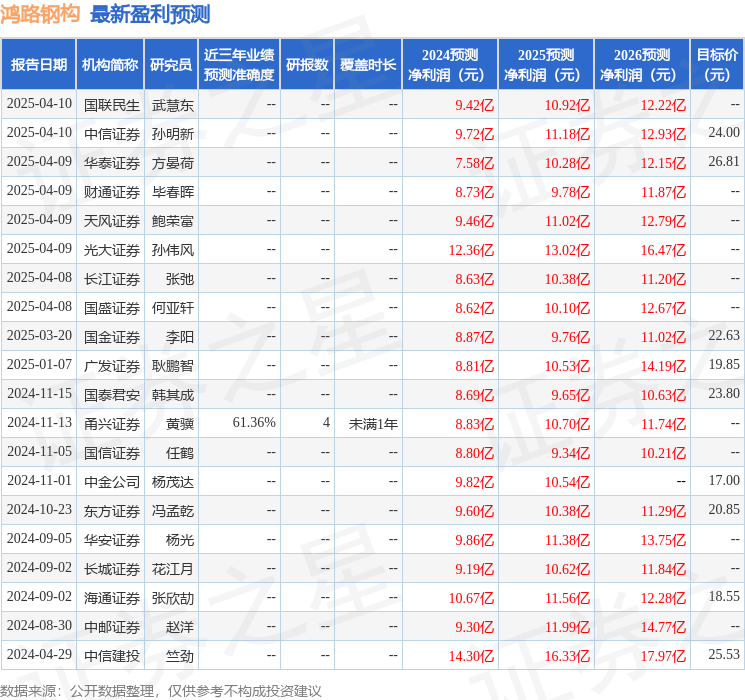The width and height of the screenshot is (745, 700).
Task: Click the 报告日期 column header
Action: [x=38, y=65]
